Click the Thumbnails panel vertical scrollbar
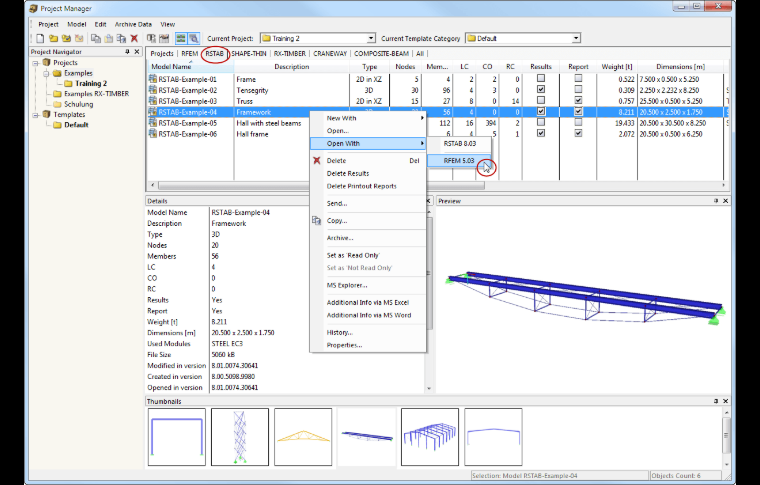The height and width of the screenshot is (485, 760). tap(726, 436)
